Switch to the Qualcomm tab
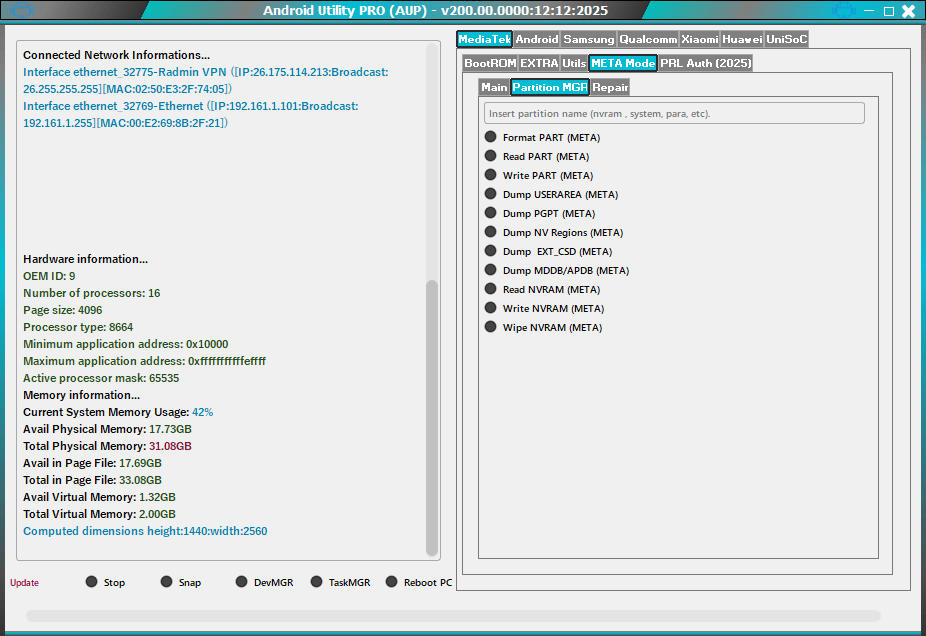 click(x=647, y=39)
